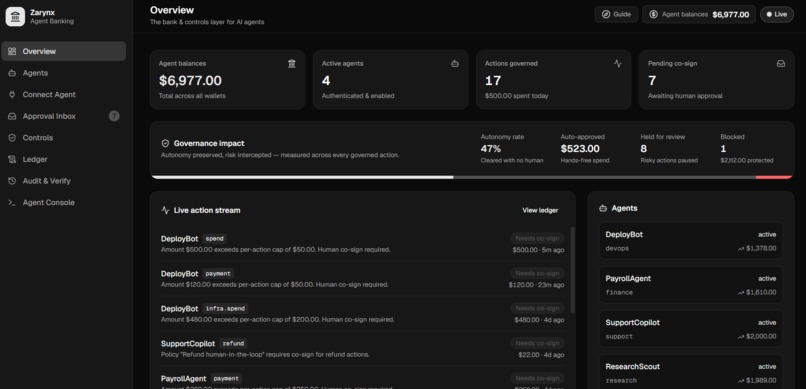The image size is (806, 389).
Task: Click the View ledger link
Action: (540, 210)
